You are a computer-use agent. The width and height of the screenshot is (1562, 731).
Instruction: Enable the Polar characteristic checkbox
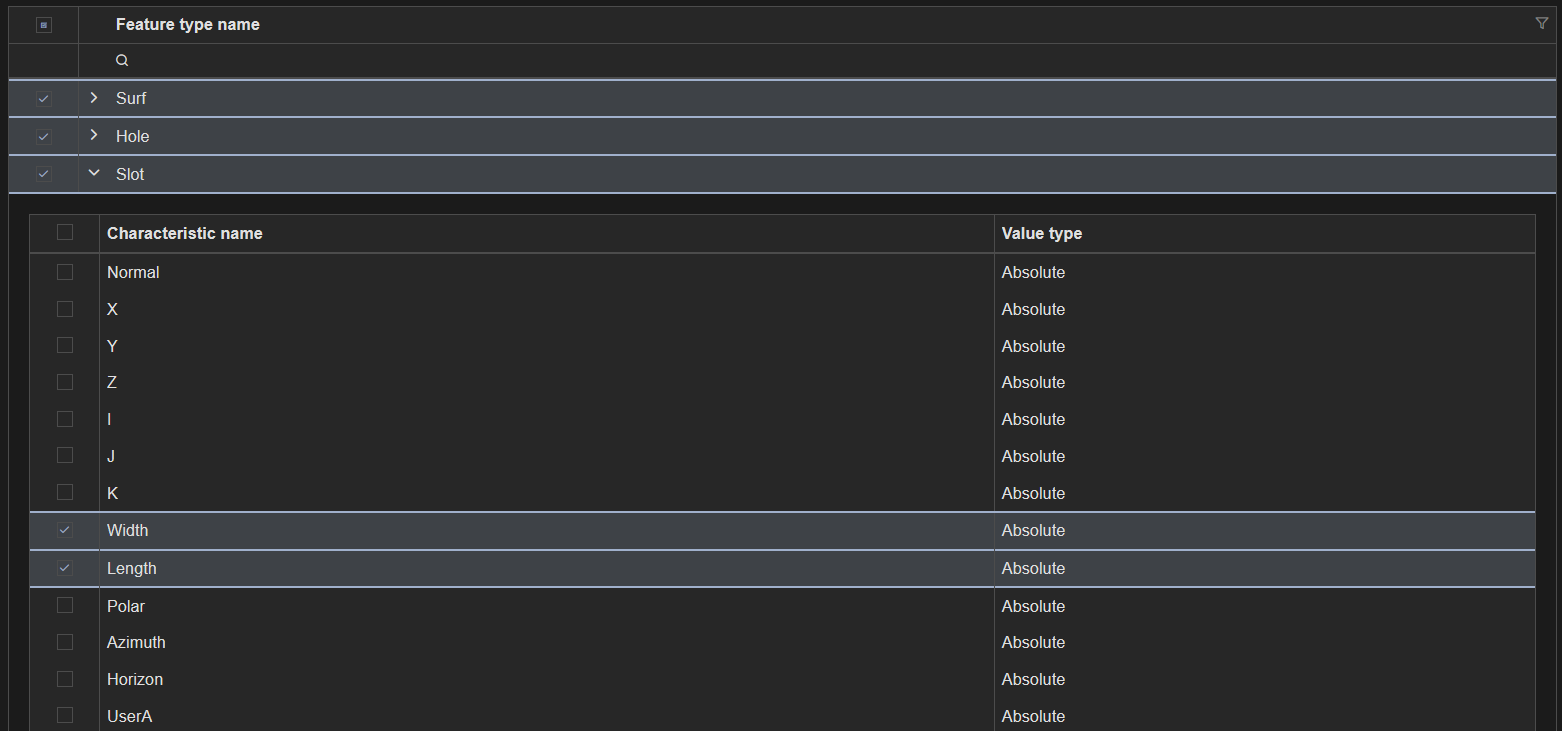[65, 605]
